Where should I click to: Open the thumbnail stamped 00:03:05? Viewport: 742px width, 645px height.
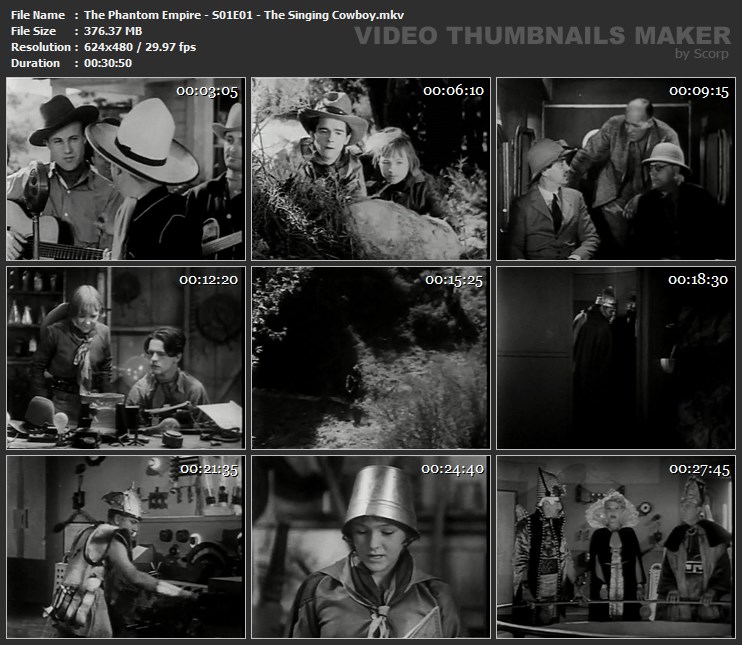click(x=126, y=169)
